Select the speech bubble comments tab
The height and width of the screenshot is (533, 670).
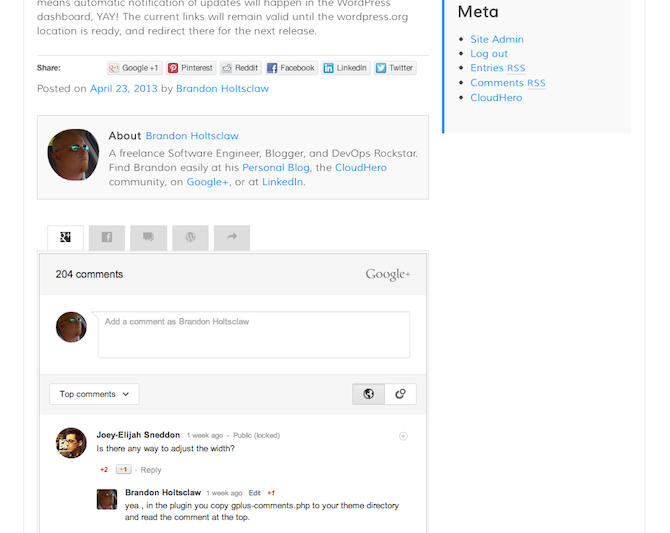click(x=148, y=238)
